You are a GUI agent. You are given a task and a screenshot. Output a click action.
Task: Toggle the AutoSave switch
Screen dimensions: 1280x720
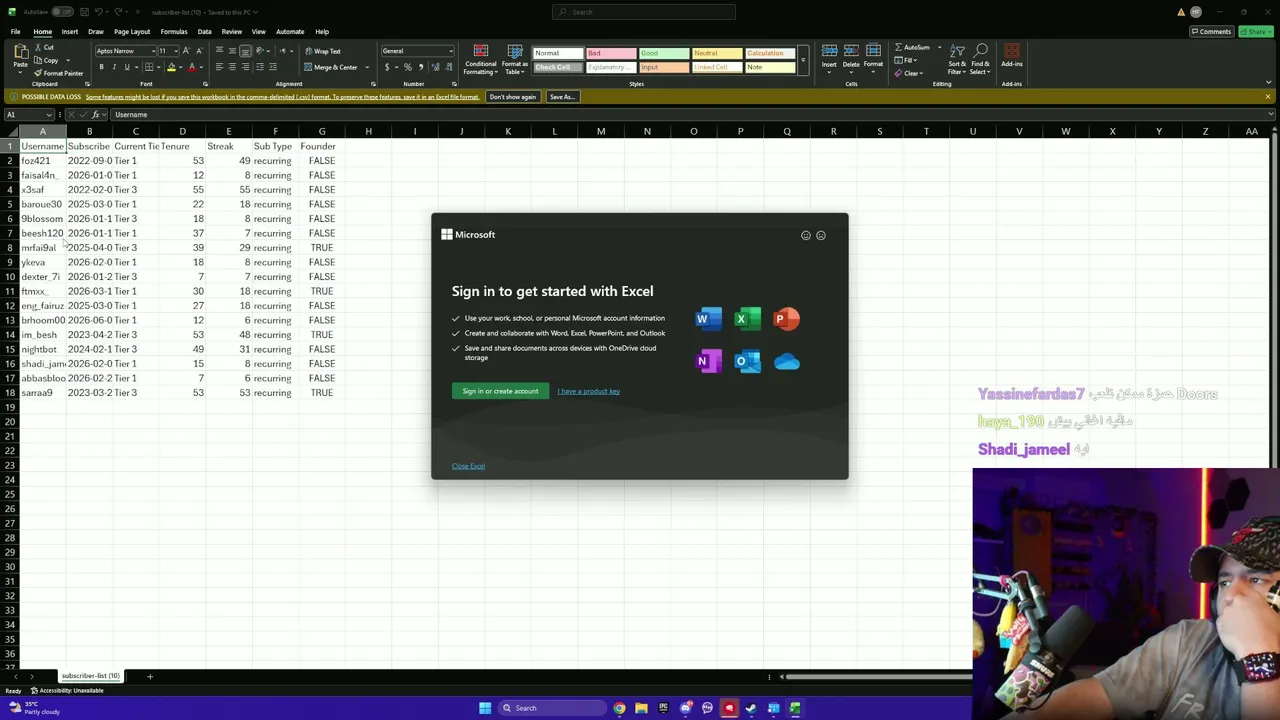[x=62, y=12]
